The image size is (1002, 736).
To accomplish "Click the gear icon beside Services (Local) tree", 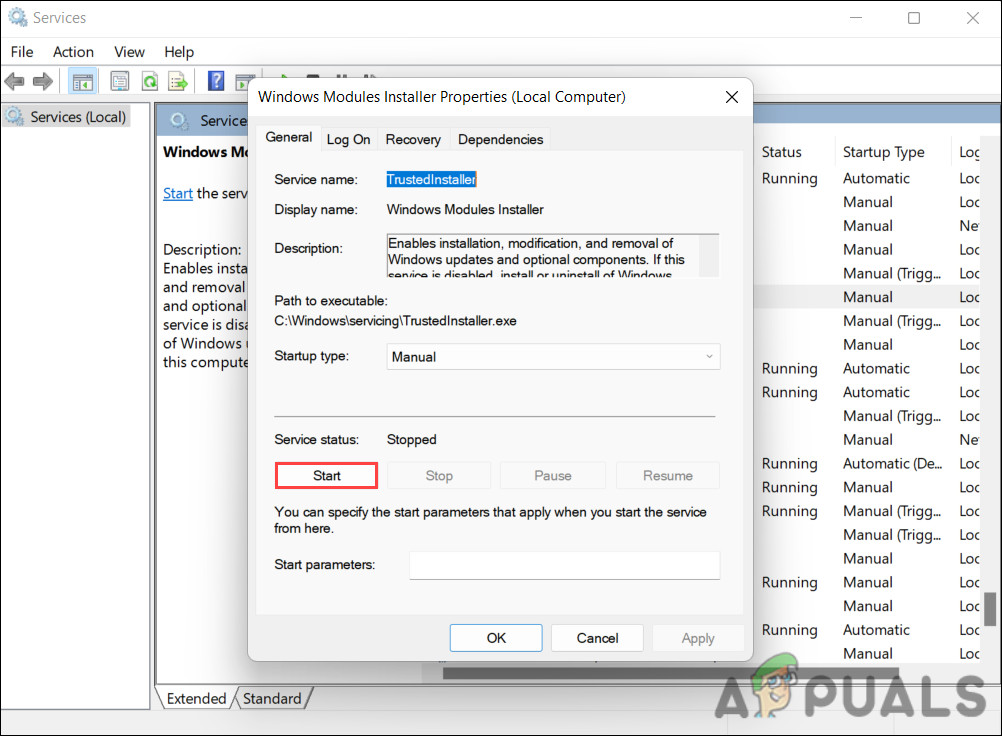I will point(15,116).
